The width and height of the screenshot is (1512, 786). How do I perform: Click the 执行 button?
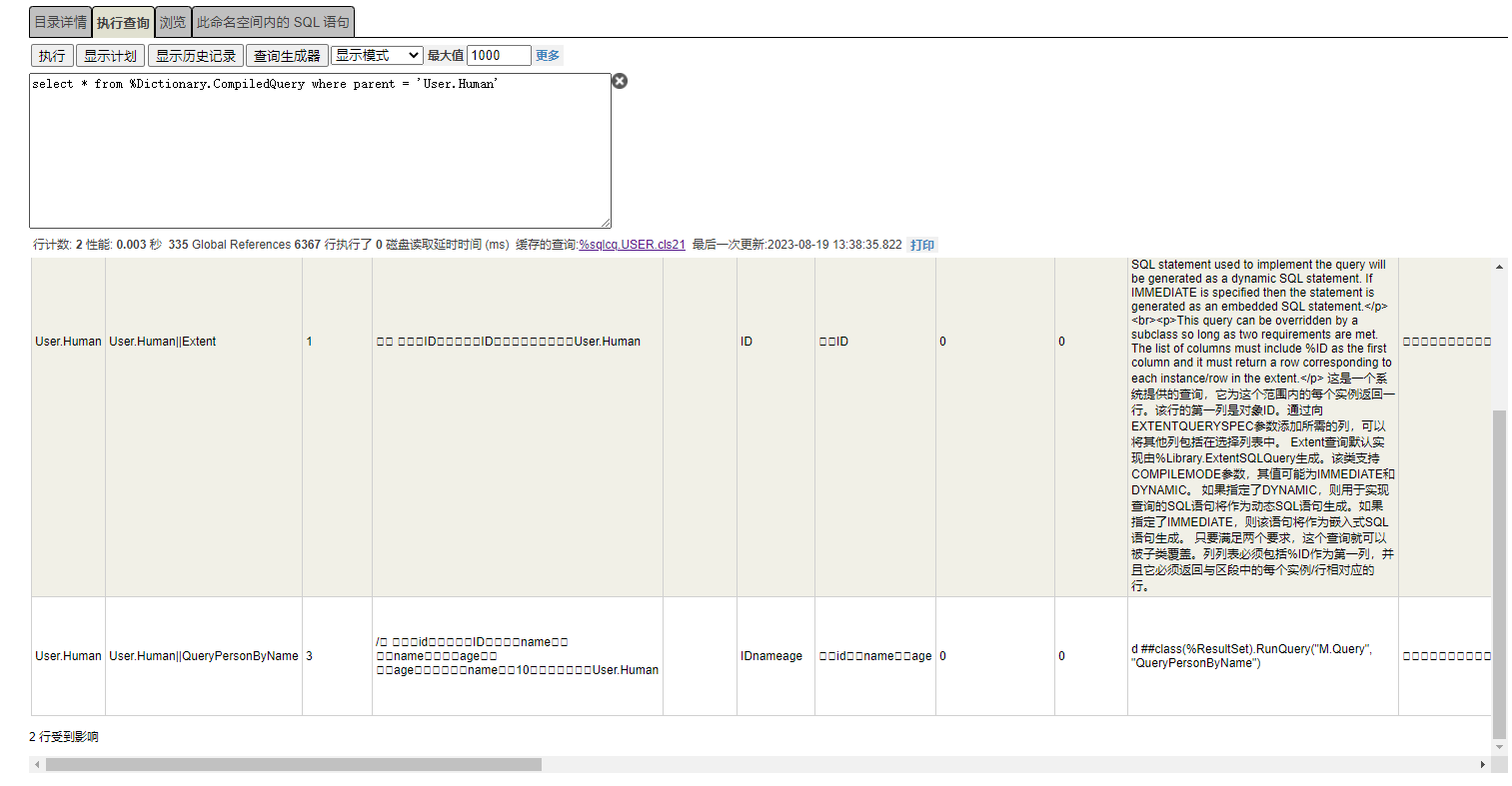[52, 56]
